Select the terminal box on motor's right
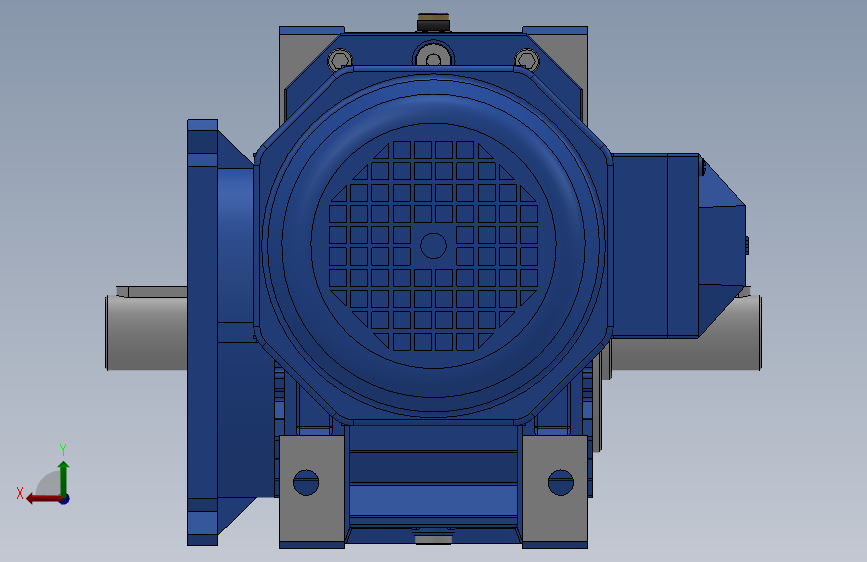Image resolution: width=867 pixels, height=562 pixels. [679, 246]
